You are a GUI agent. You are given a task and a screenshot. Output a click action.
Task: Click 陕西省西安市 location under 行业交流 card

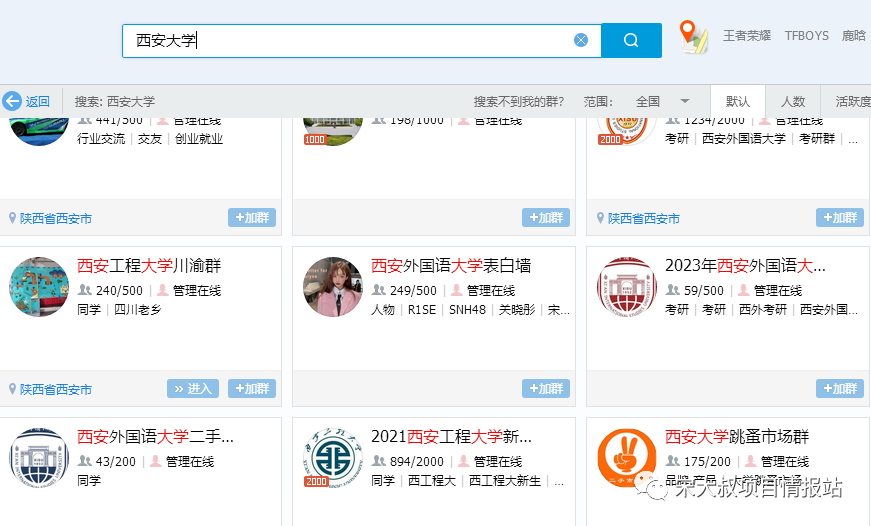[x=56, y=218]
